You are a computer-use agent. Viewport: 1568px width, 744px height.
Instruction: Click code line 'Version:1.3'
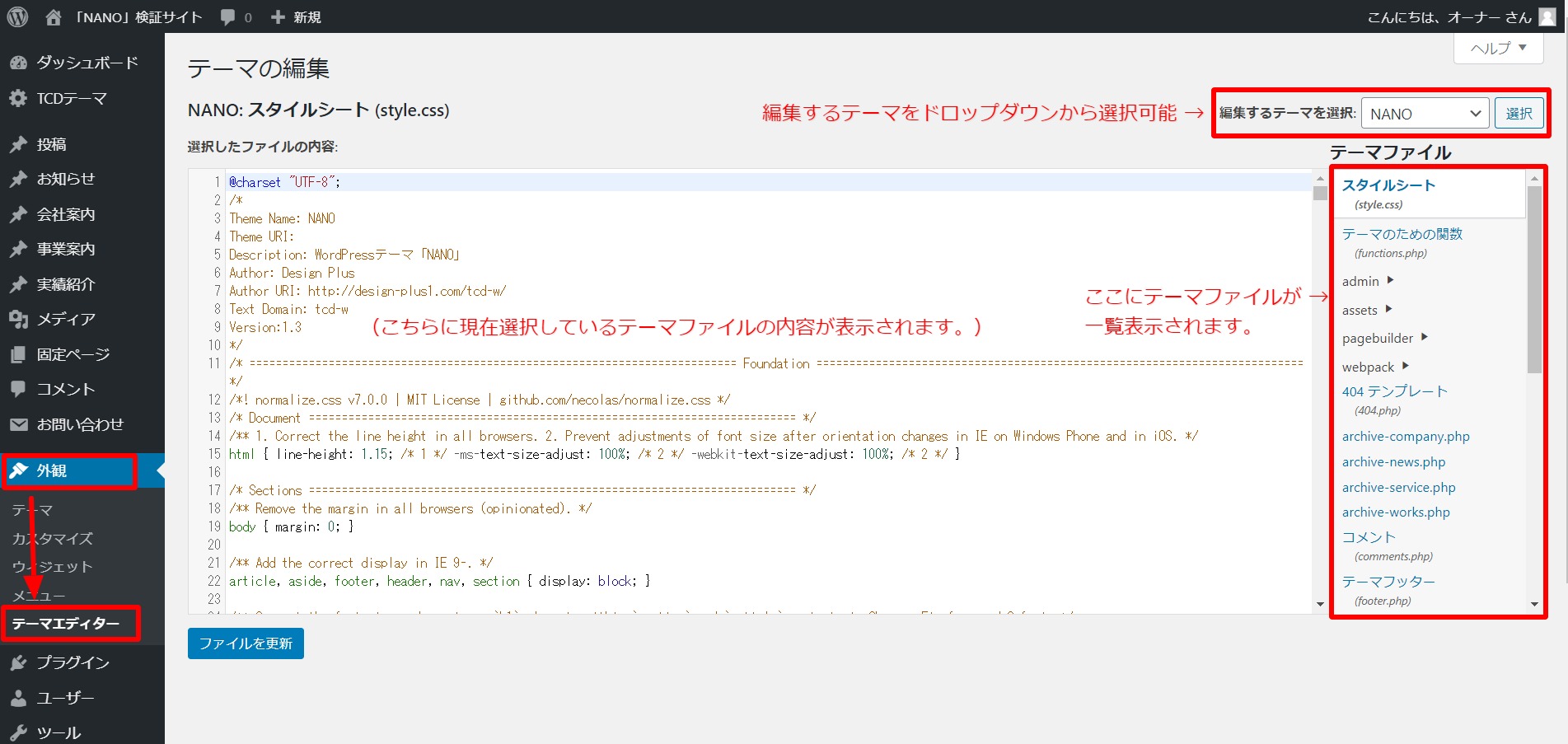tap(265, 327)
